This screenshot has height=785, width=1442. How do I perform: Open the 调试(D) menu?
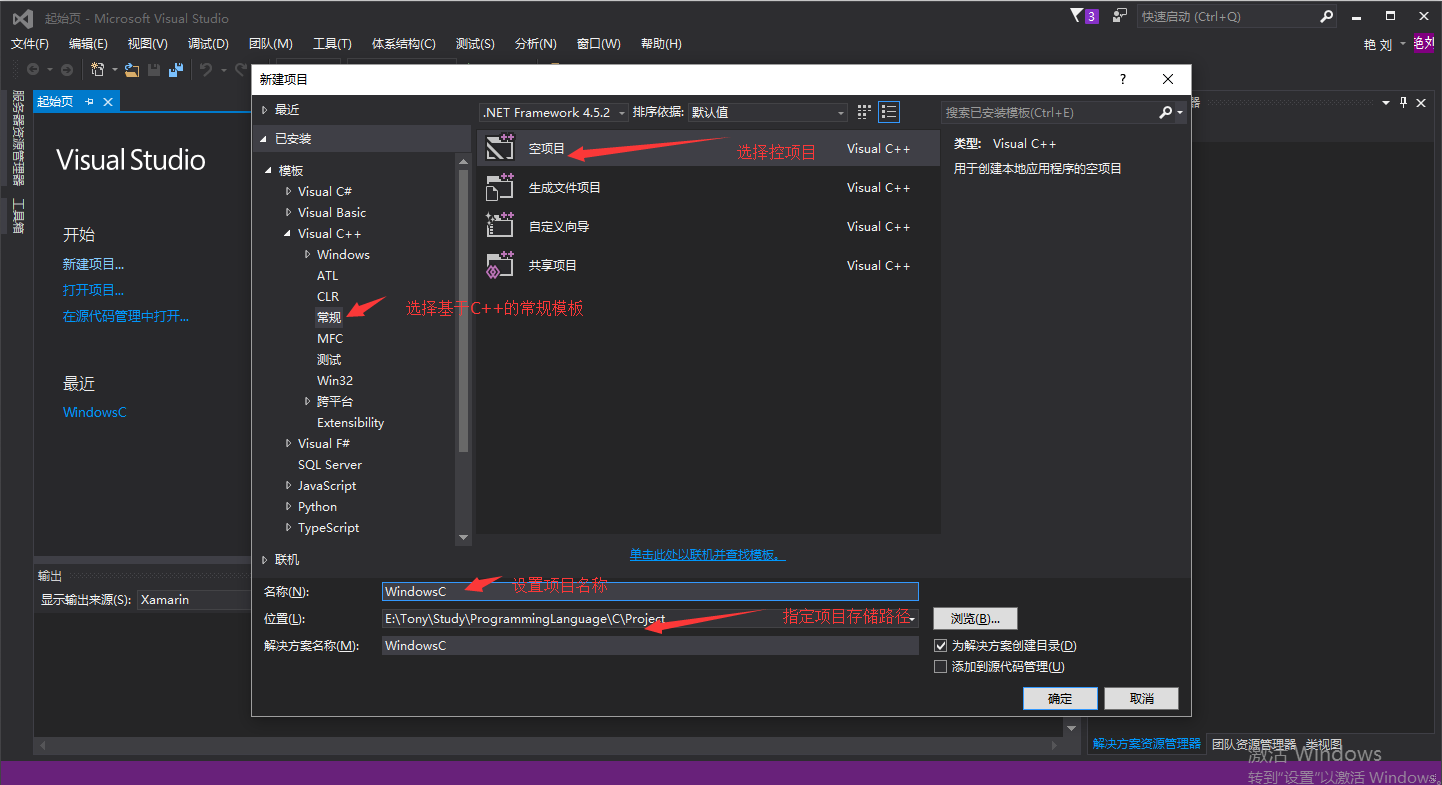click(x=208, y=44)
